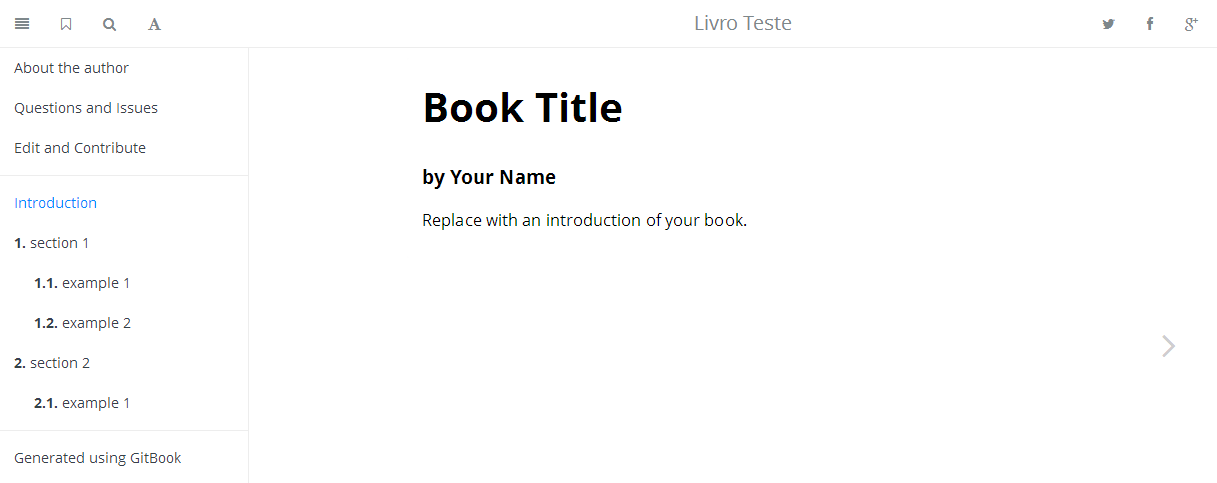The image size is (1217, 483).
Task: Share on Google Plus icon
Action: pyautogui.click(x=1191, y=24)
